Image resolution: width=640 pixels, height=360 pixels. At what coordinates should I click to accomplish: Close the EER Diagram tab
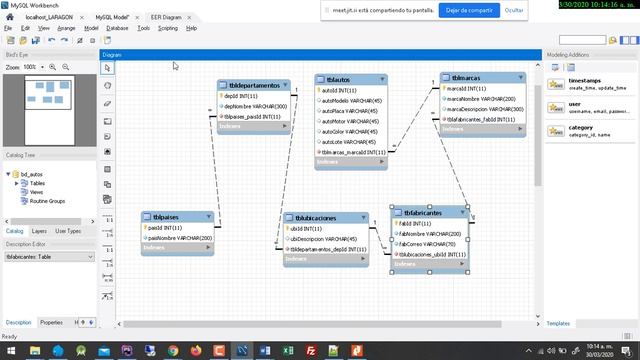click(189, 17)
